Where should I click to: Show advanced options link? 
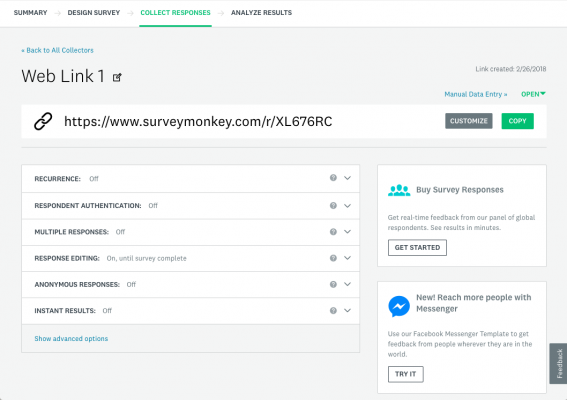[71, 339]
